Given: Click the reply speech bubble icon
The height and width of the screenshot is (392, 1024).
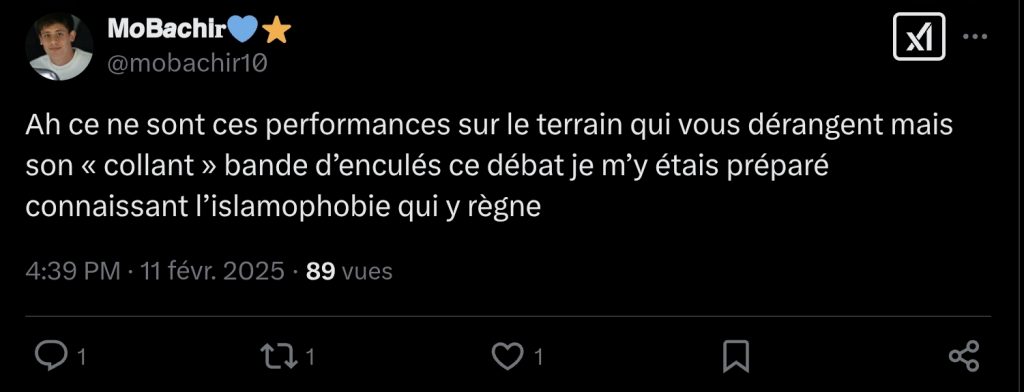Looking at the screenshot, I should (x=49, y=357).
